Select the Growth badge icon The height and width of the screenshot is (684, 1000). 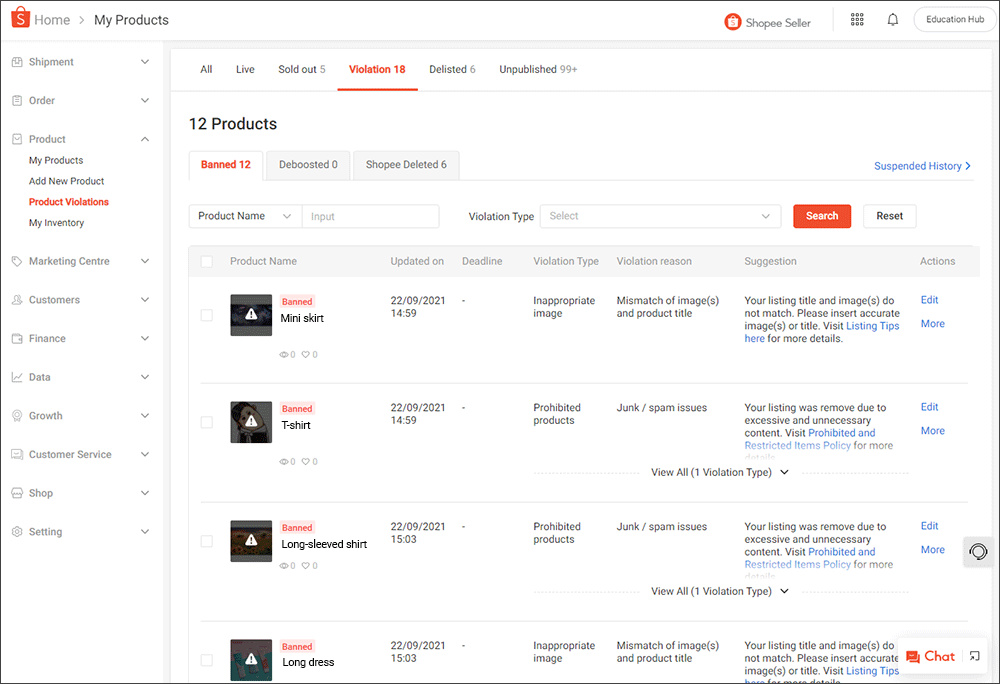point(16,416)
